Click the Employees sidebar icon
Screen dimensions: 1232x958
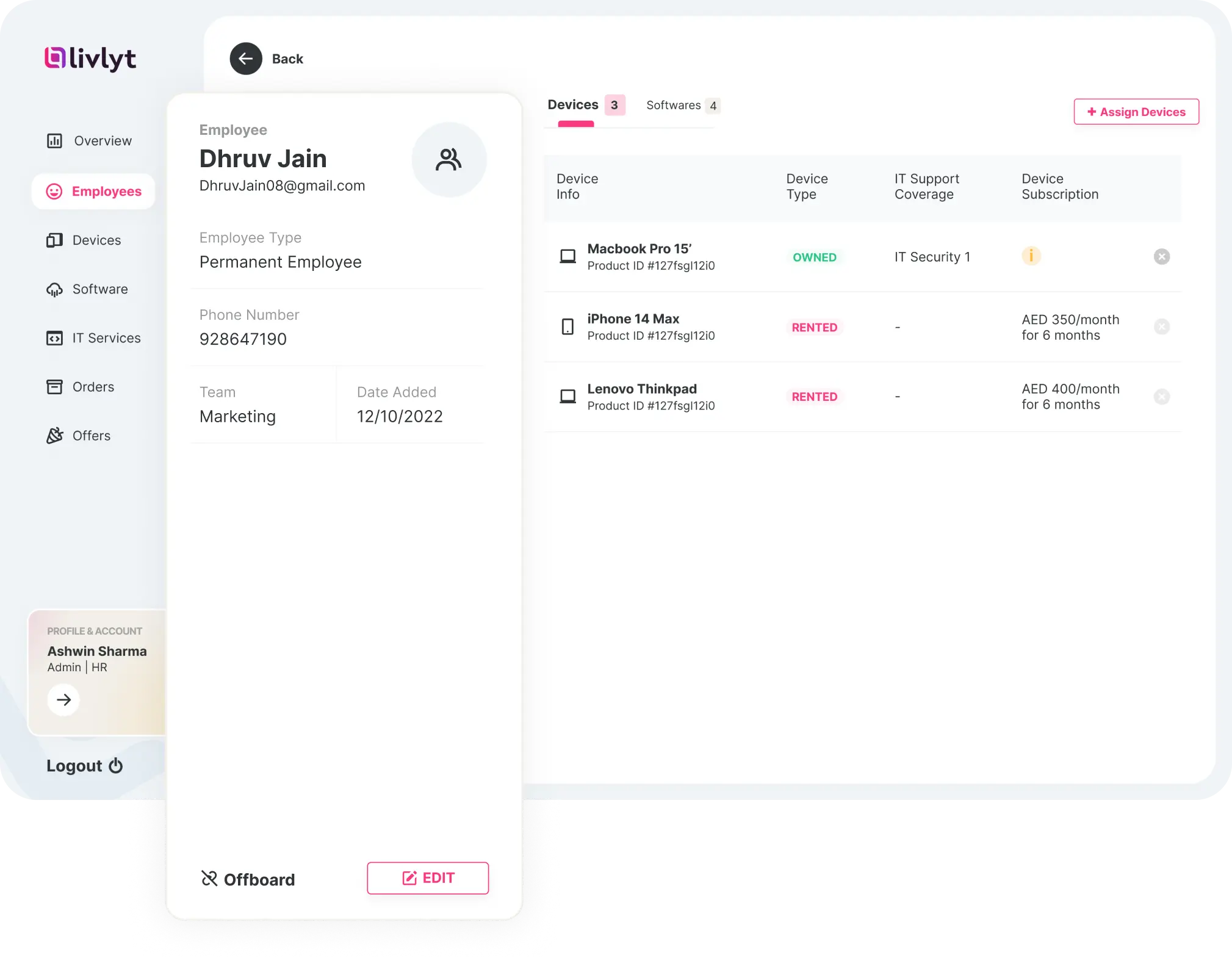54,191
